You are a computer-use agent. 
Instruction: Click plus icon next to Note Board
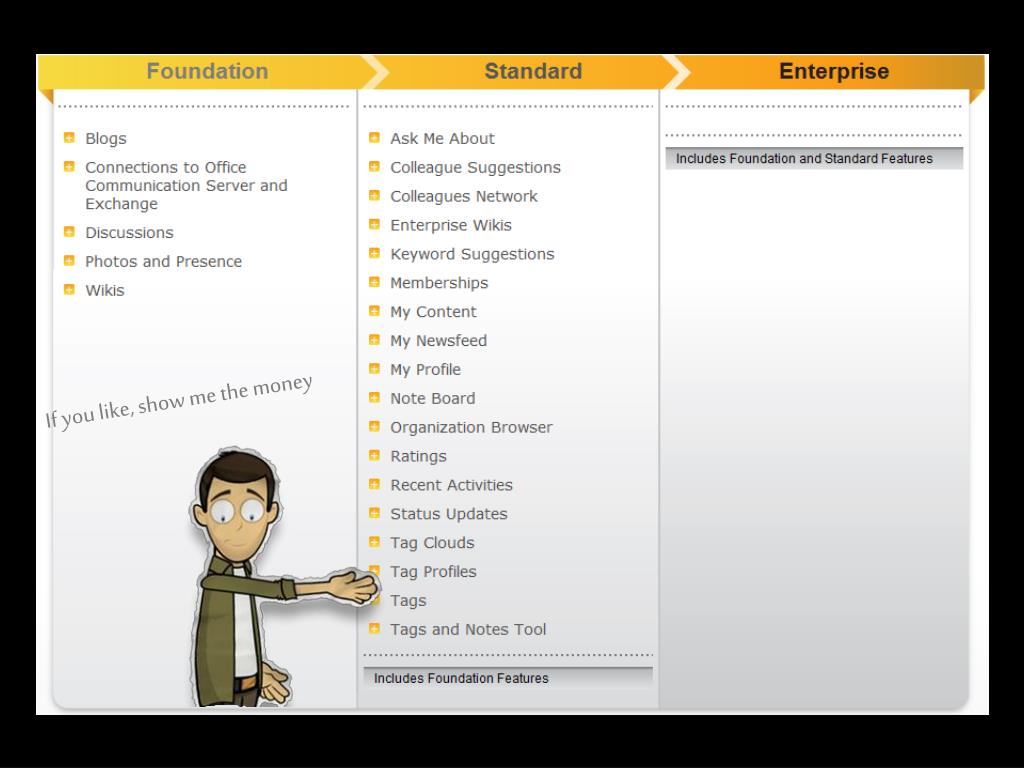tap(374, 397)
